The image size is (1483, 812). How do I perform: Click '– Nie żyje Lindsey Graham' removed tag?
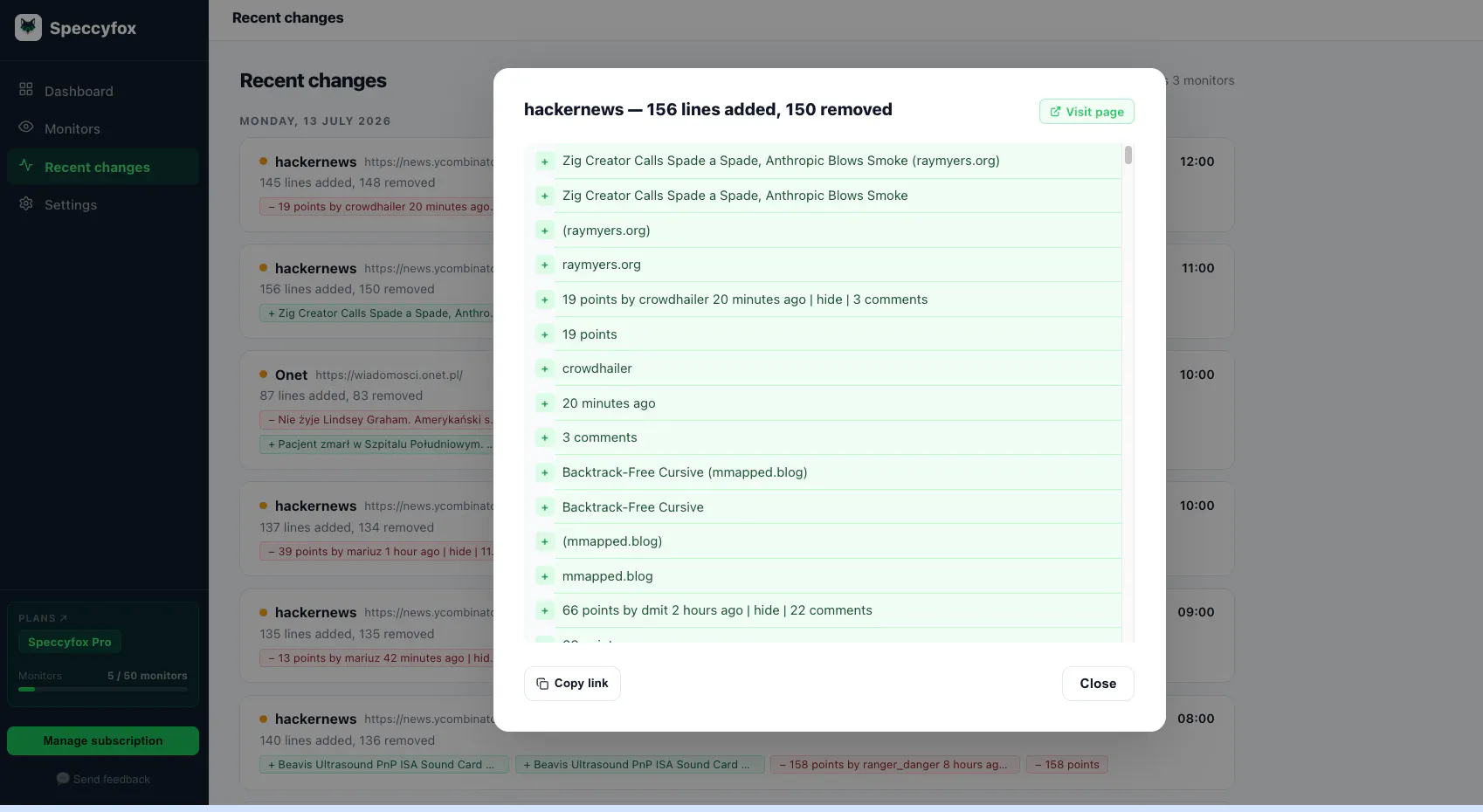coord(377,419)
